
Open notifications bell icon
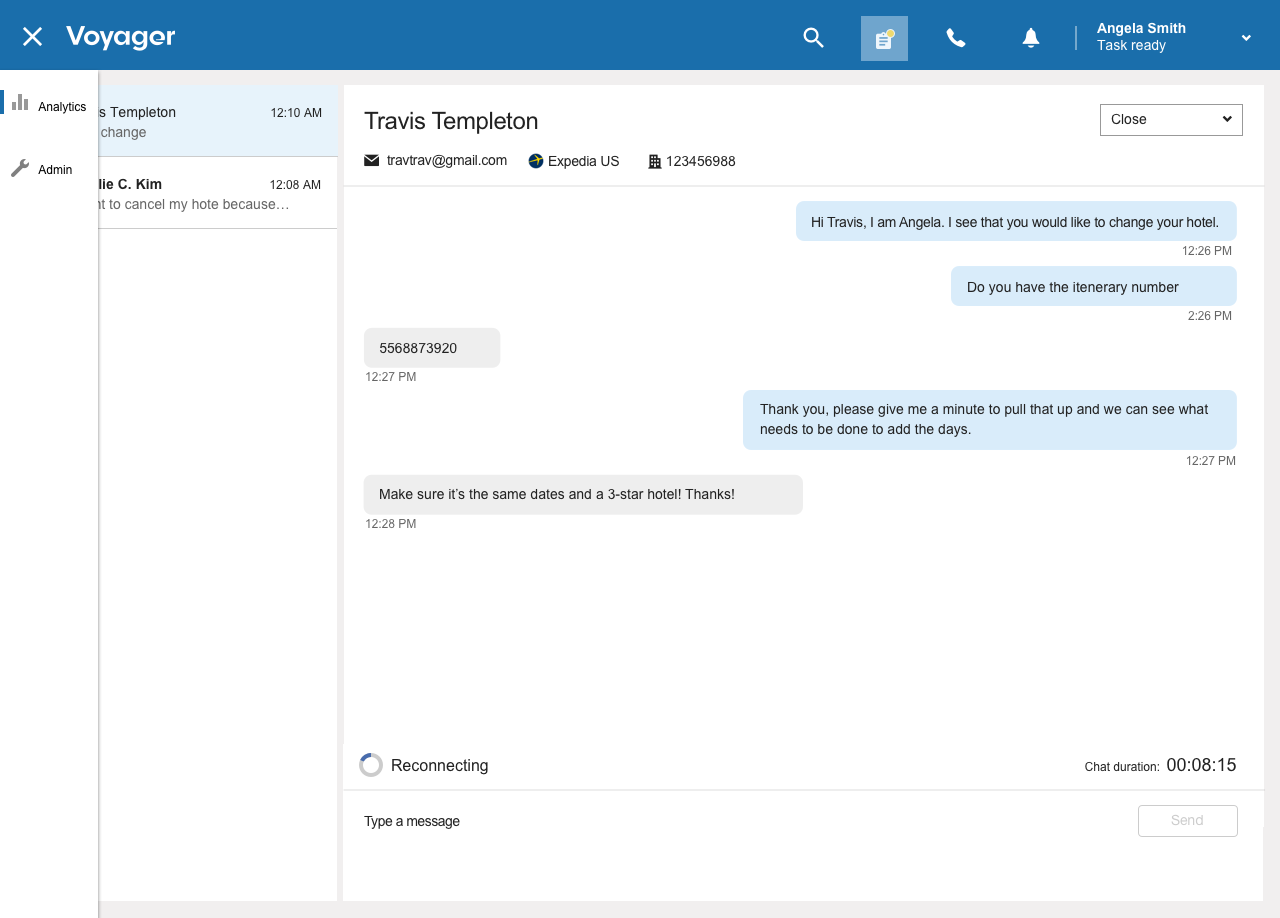[1030, 38]
